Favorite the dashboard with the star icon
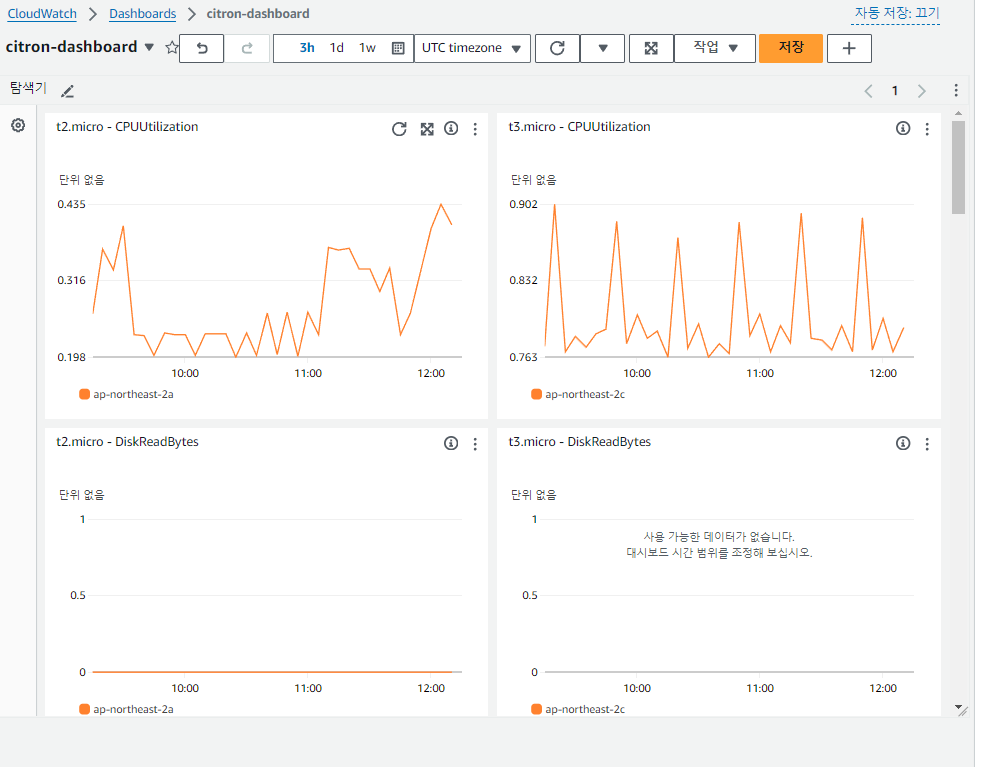Screen dimensions: 982x767 coord(172,48)
